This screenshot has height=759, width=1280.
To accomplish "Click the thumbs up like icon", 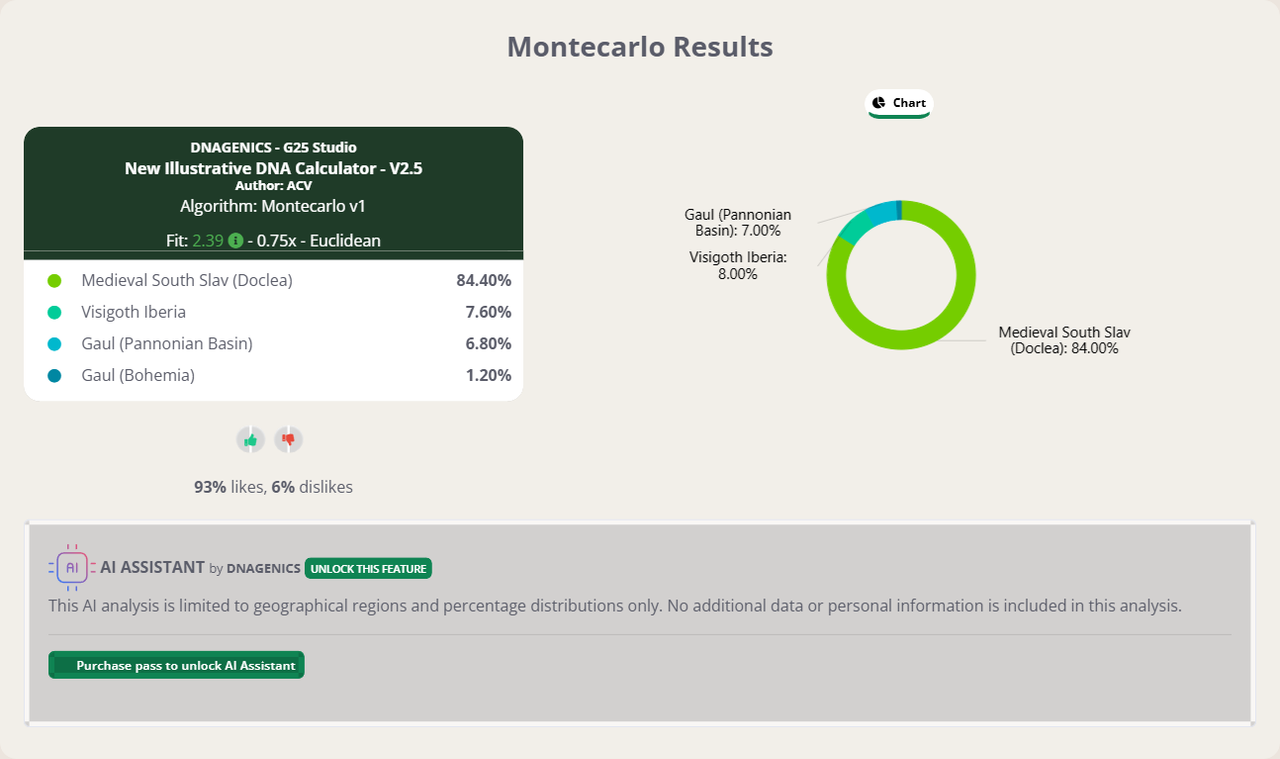I will 250,439.
